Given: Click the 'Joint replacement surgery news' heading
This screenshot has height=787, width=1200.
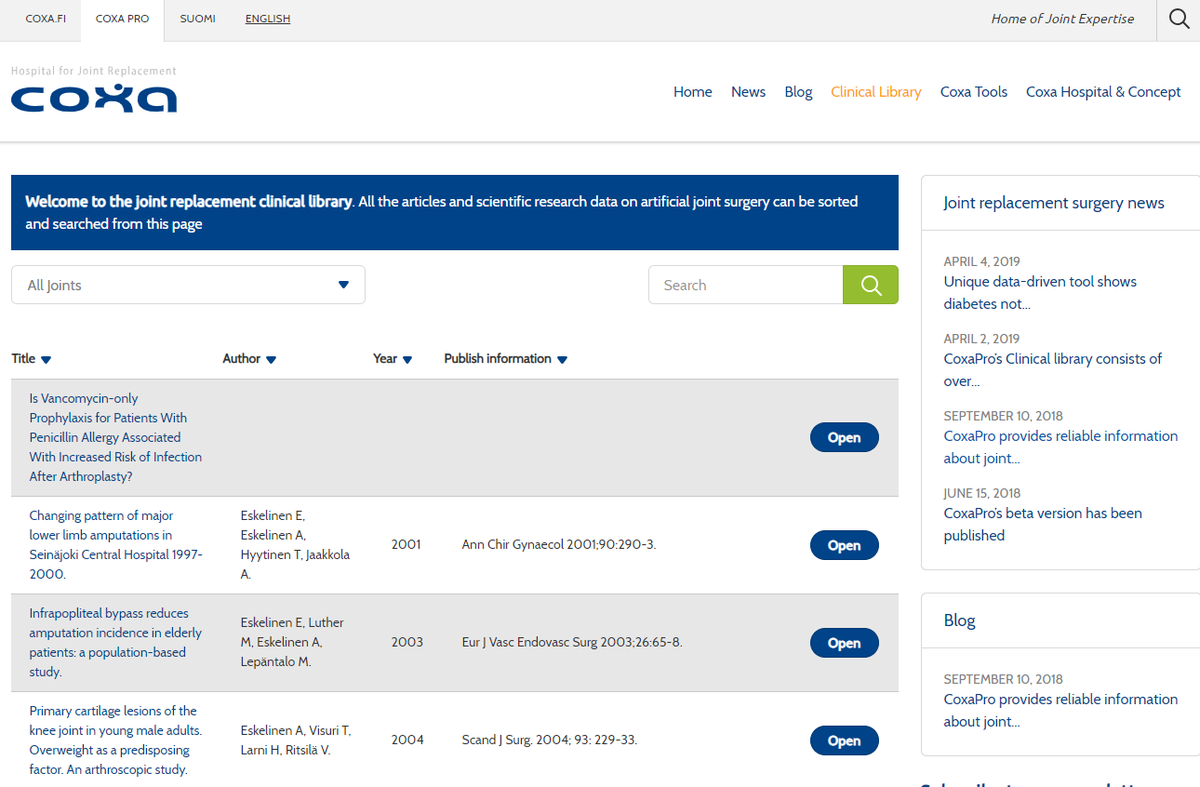Looking at the screenshot, I should click(x=1054, y=203).
